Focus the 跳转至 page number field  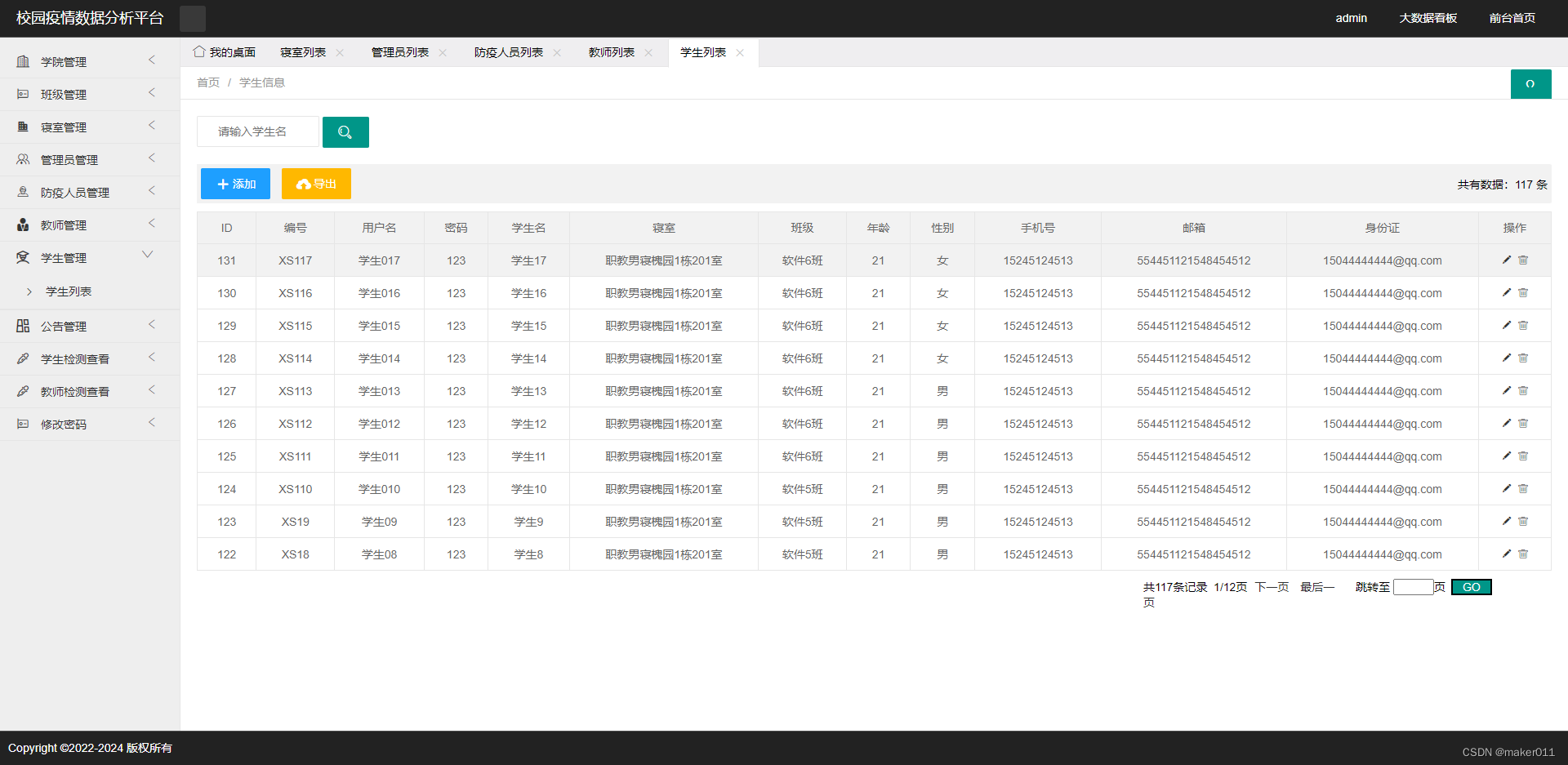coord(1414,587)
